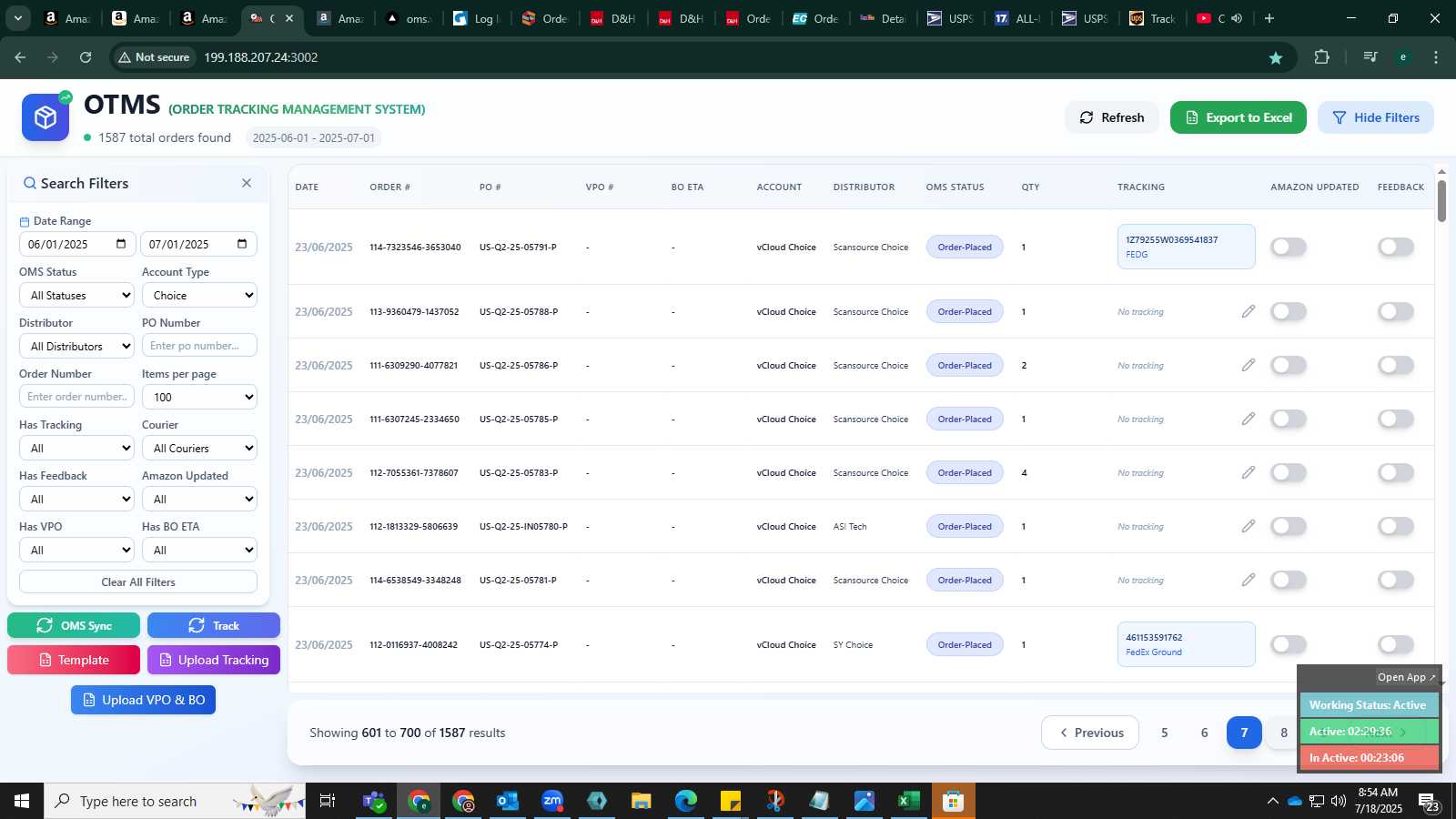The width and height of the screenshot is (1456, 819).
Task: Open the Amazon Updated filter dropdown
Action: pyautogui.click(x=199, y=499)
